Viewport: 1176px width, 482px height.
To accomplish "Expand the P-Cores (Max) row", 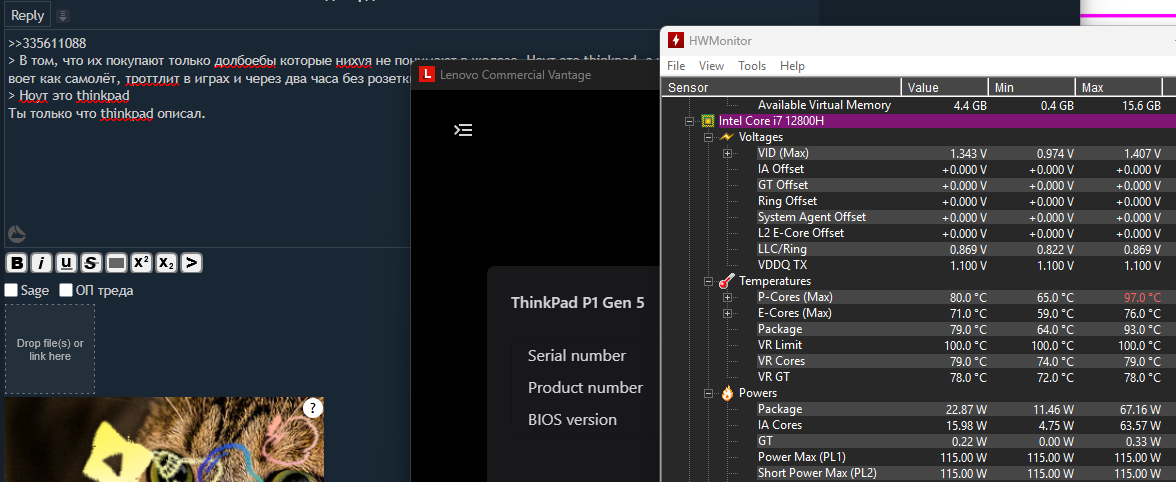I will (727, 298).
